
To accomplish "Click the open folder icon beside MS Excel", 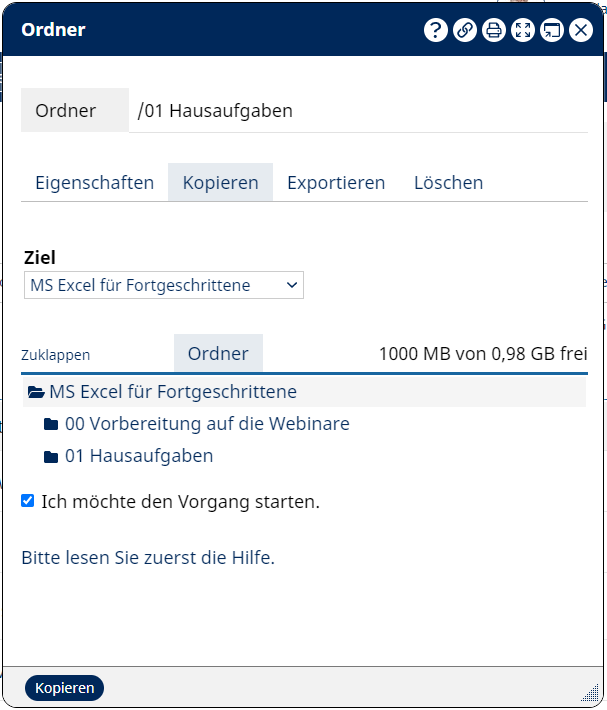I will coord(36,393).
